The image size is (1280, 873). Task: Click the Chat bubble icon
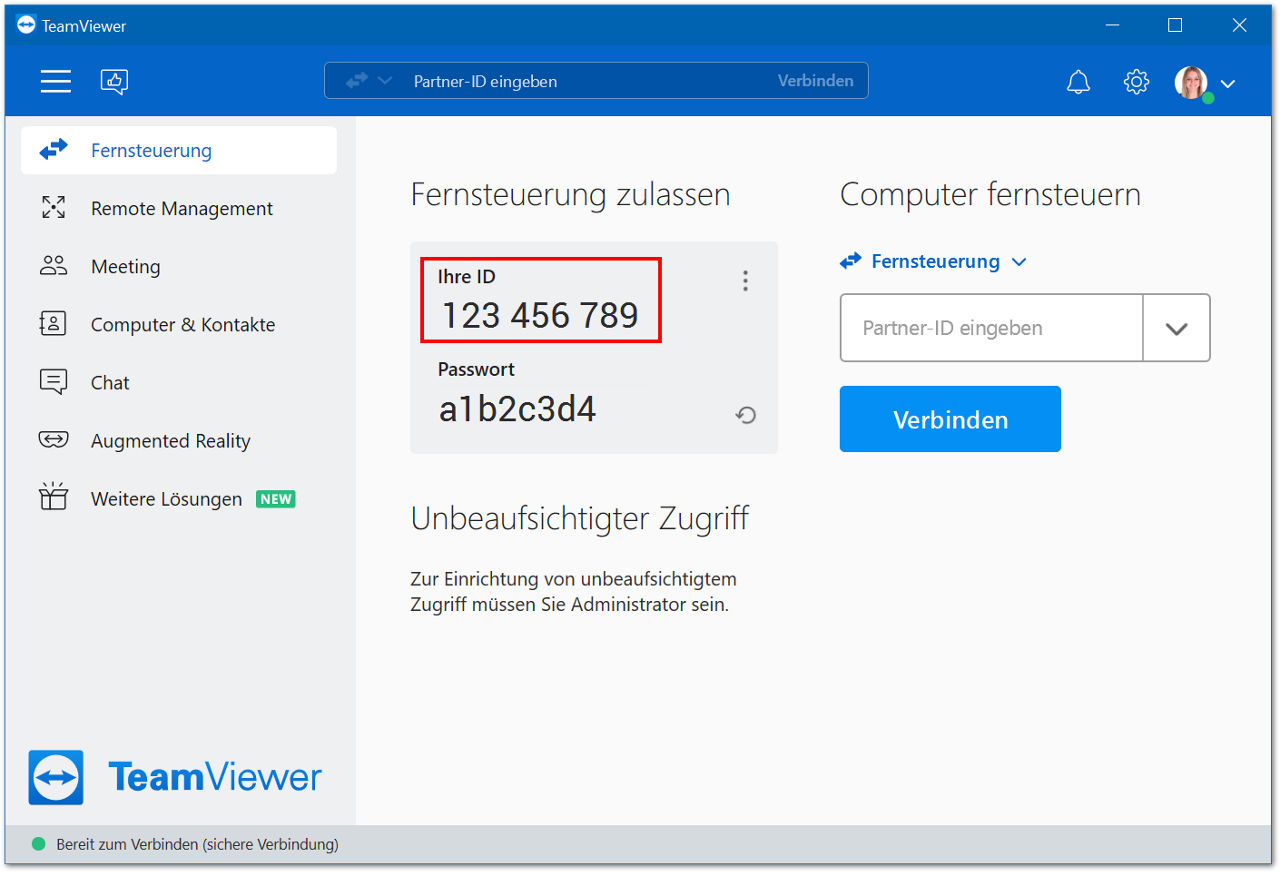point(53,382)
